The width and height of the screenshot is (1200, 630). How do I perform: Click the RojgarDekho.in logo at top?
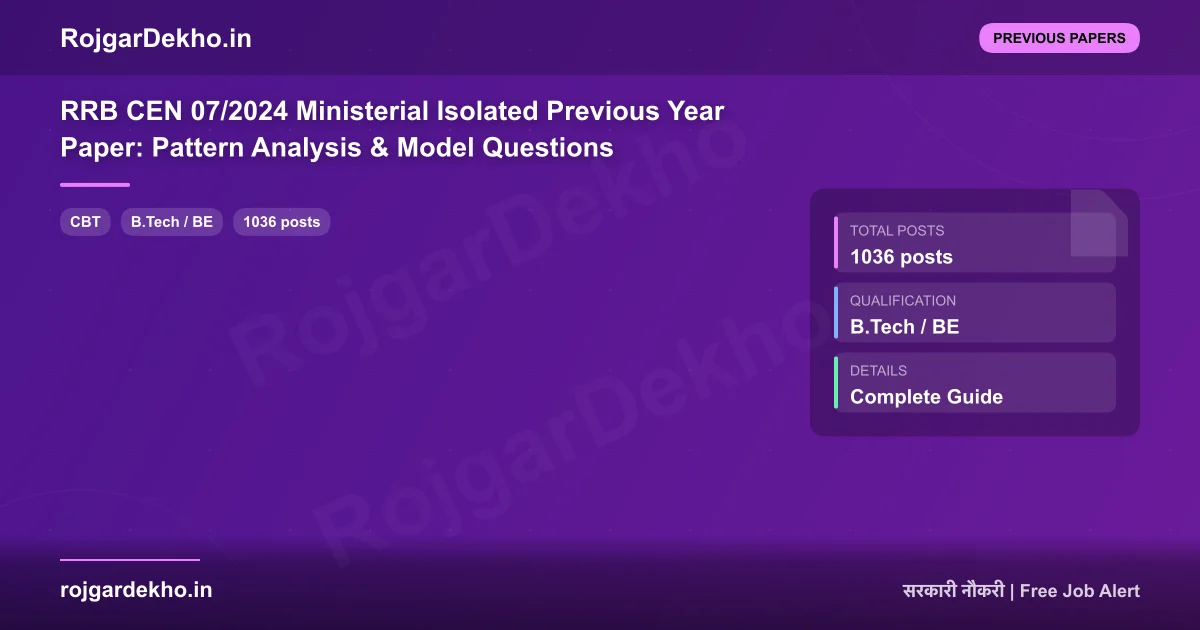pos(155,38)
